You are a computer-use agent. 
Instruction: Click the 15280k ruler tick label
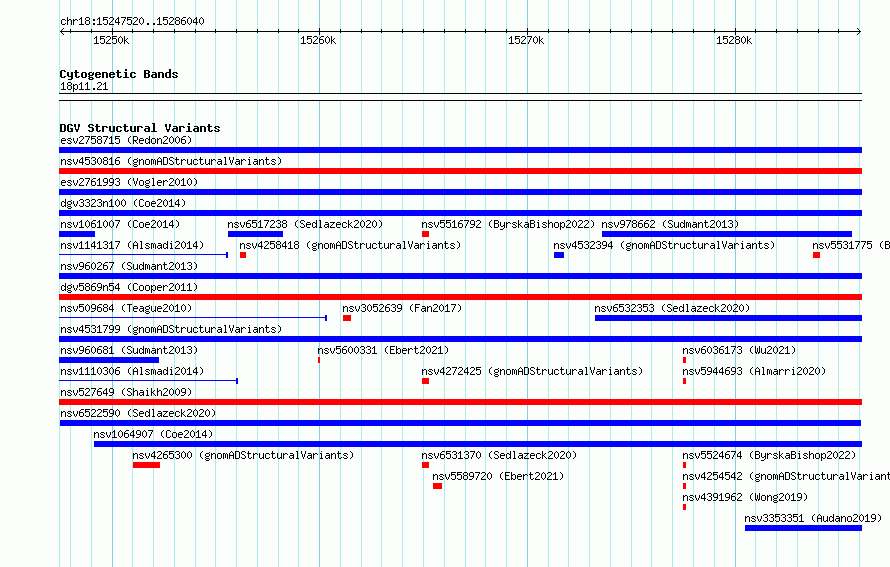point(734,40)
